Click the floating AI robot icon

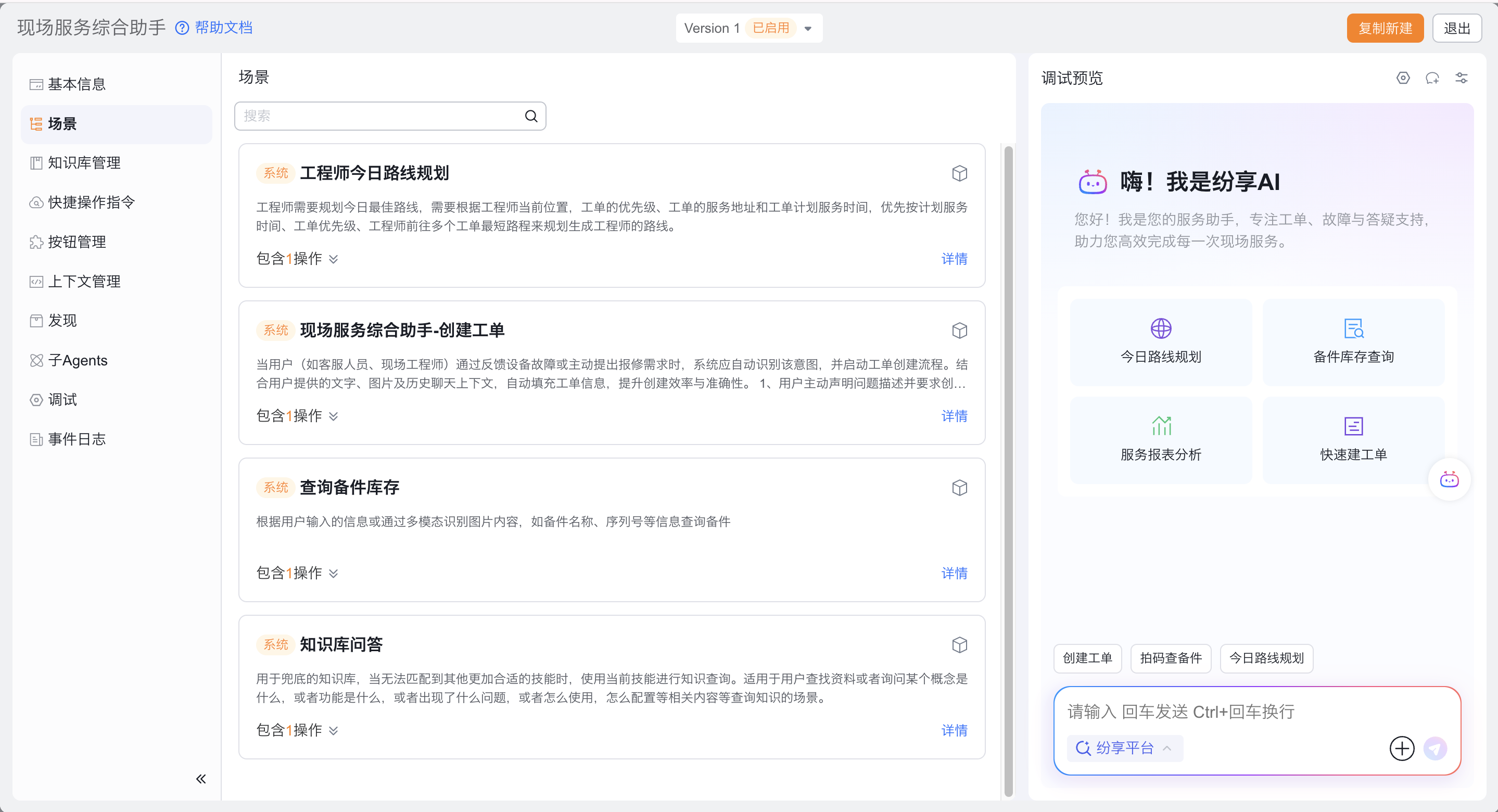click(1449, 480)
